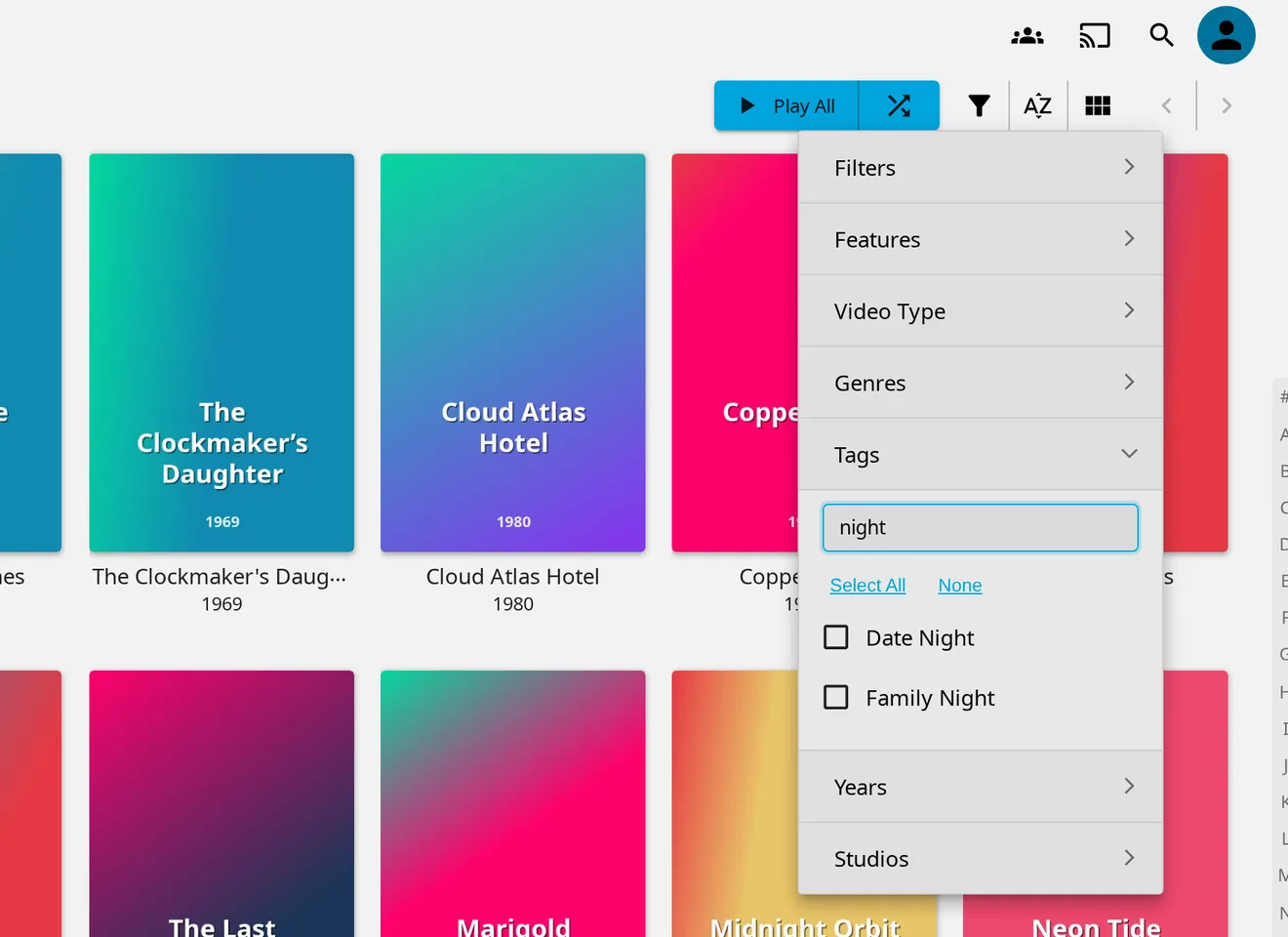Expand the Years section
1288x937 pixels.
pos(981,787)
